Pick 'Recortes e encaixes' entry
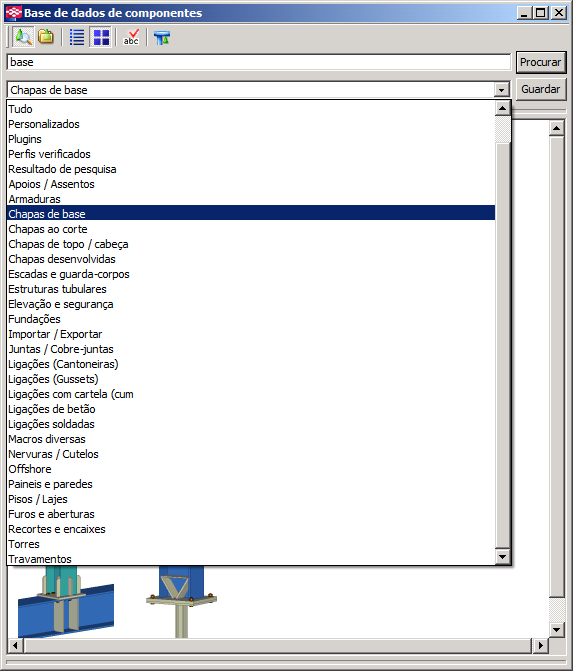The height and width of the screenshot is (671, 573). click(251, 529)
